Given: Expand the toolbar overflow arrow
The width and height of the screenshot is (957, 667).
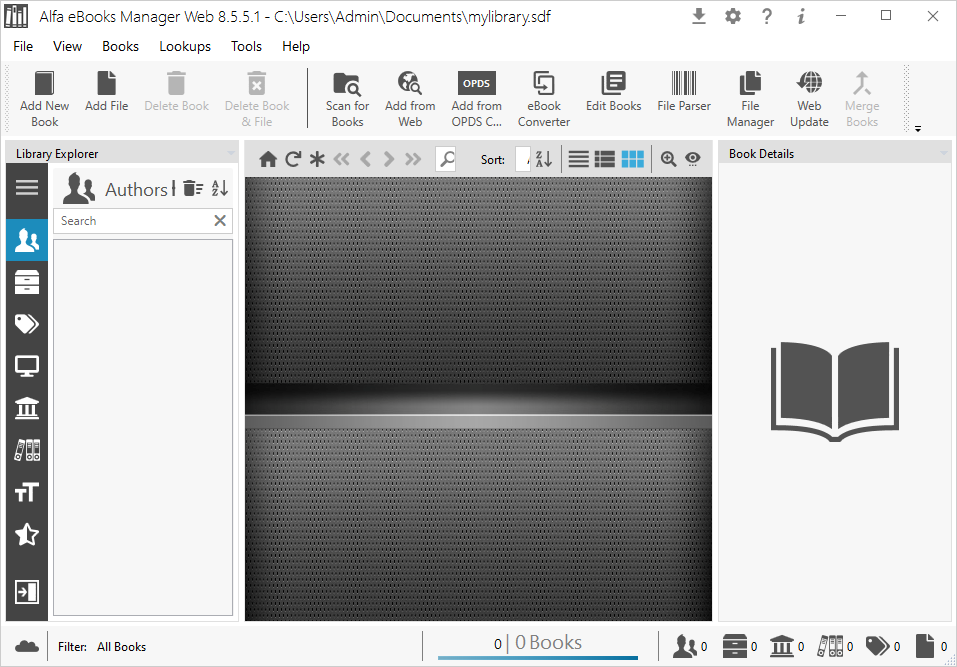Looking at the screenshot, I should (x=917, y=128).
